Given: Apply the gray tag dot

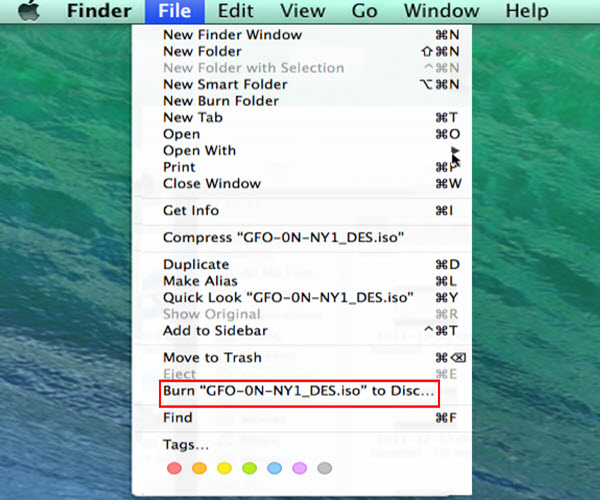Looking at the screenshot, I should [x=324, y=468].
